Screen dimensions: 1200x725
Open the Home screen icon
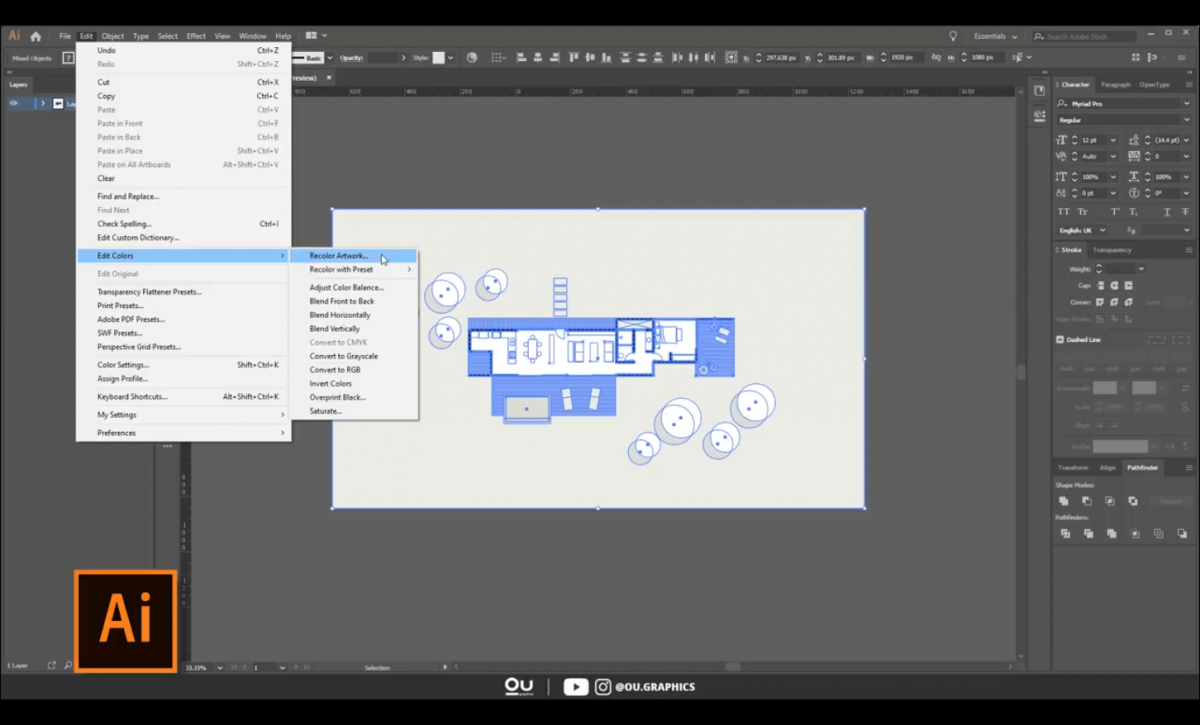[x=36, y=36]
